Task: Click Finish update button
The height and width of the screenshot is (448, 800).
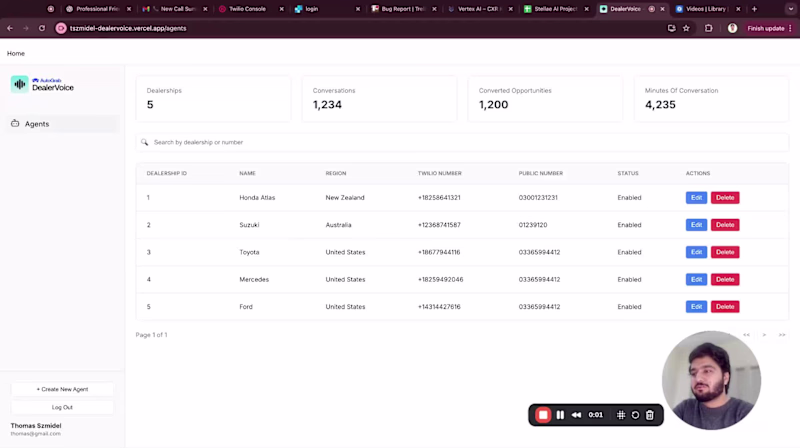Action: tap(766, 29)
